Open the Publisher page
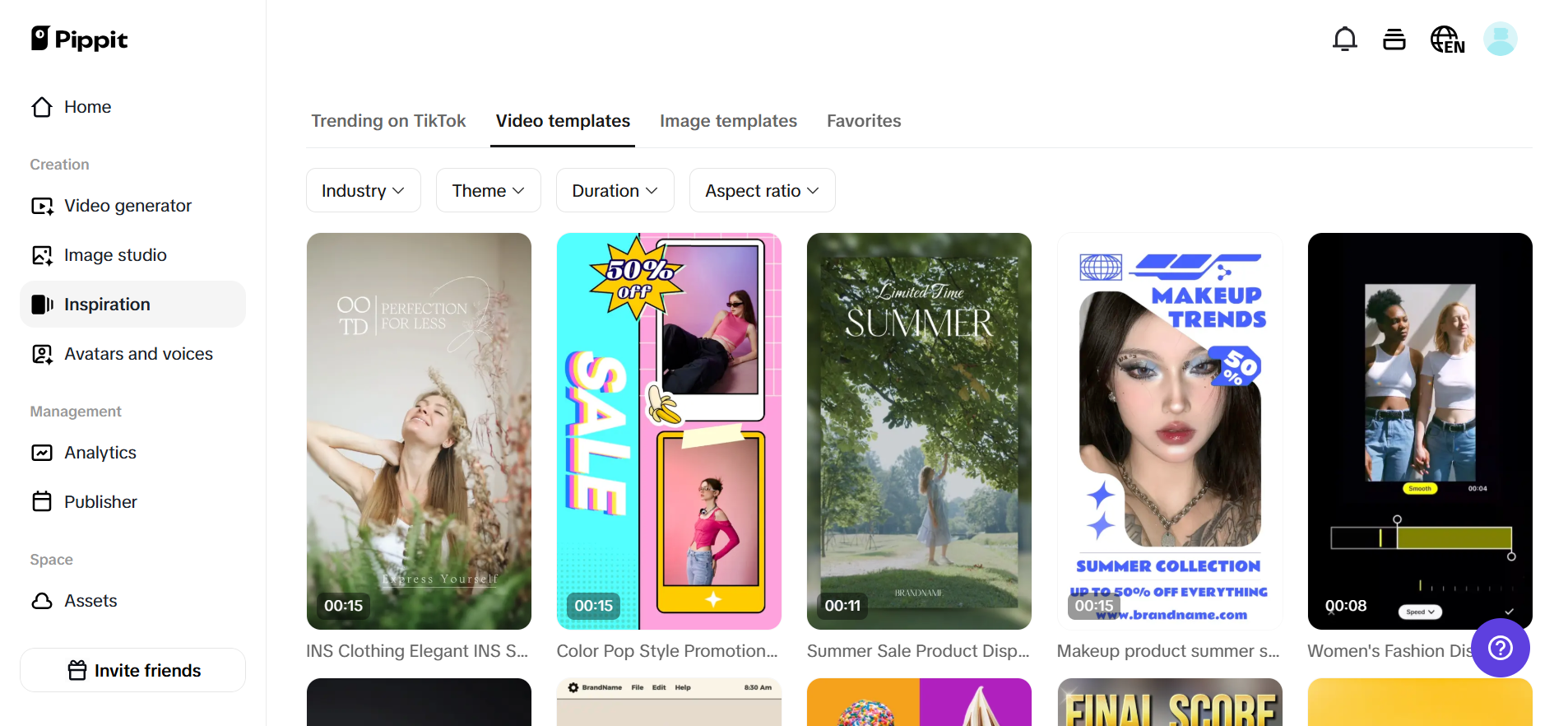This screenshot has width=1568, height=726. pos(132,502)
